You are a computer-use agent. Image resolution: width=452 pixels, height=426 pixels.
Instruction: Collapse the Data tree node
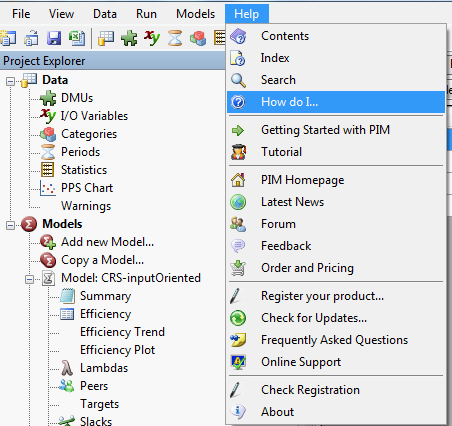tap(10, 81)
